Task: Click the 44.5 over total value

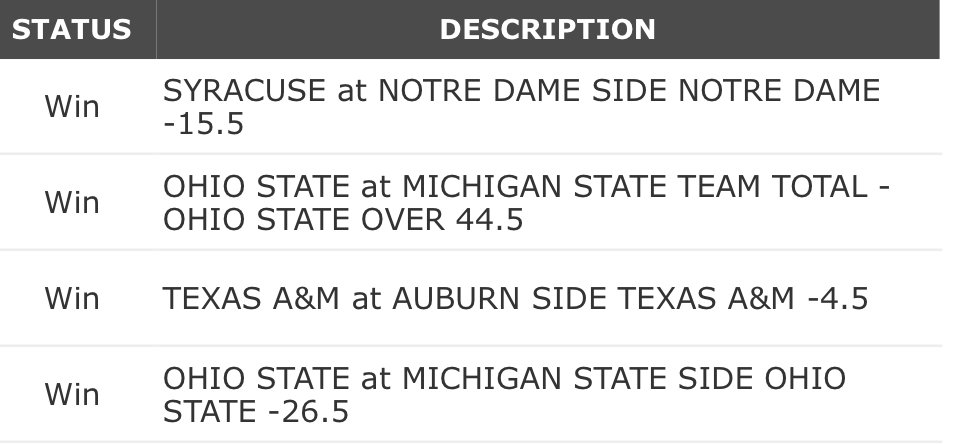Action: (x=483, y=220)
